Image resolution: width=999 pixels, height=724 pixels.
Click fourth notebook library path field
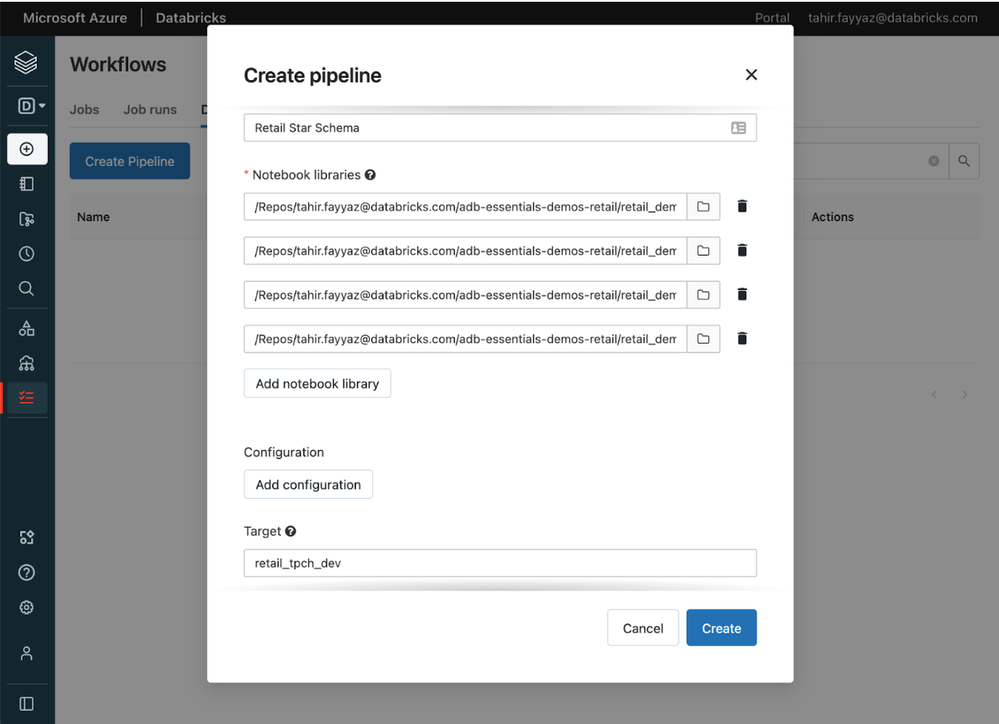click(x=465, y=338)
